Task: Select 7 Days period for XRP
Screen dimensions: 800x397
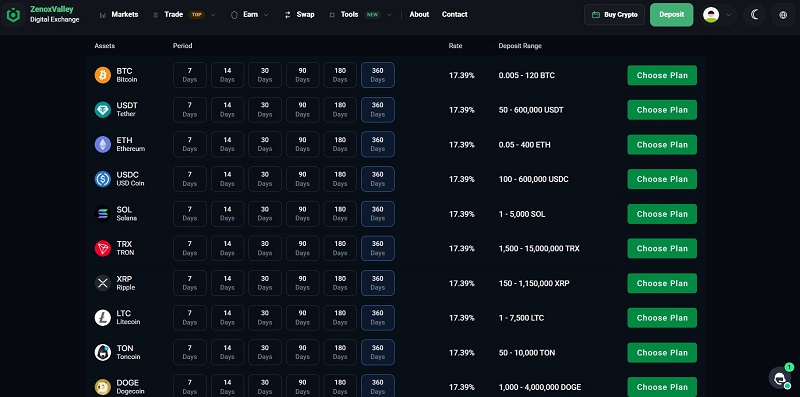Action: click(190, 283)
